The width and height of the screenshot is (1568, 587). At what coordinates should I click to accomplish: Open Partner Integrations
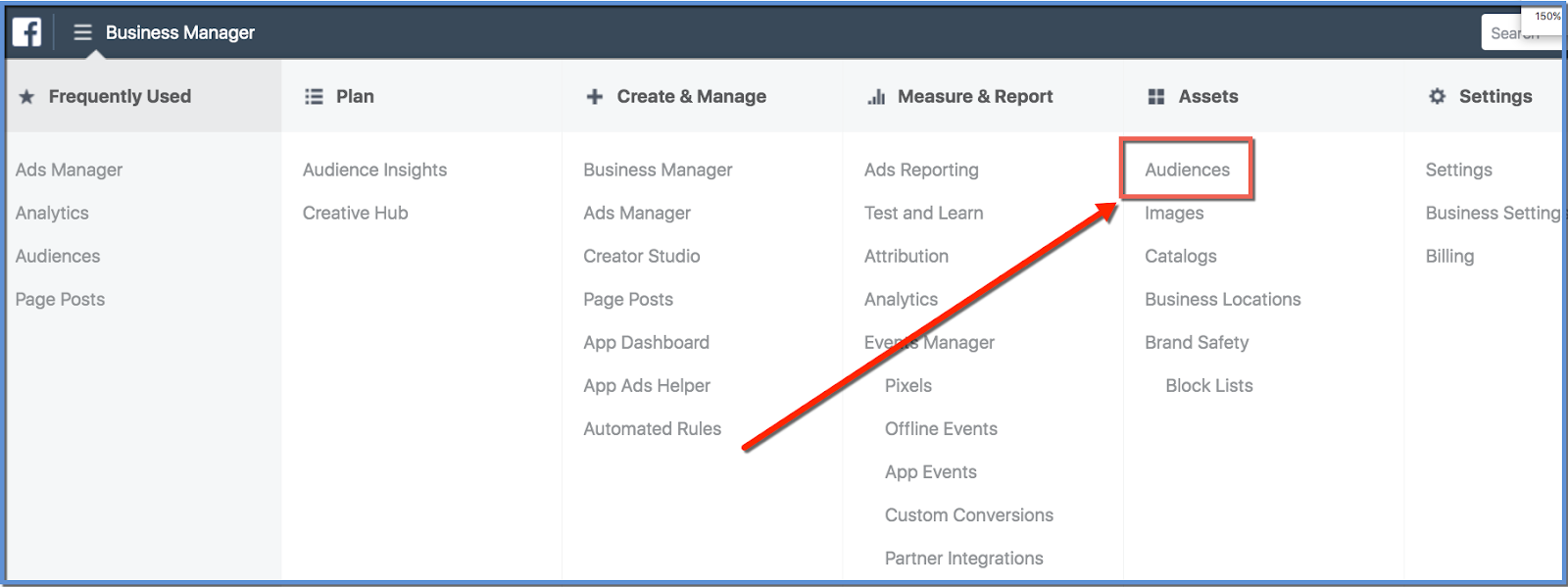pos(964,558)
